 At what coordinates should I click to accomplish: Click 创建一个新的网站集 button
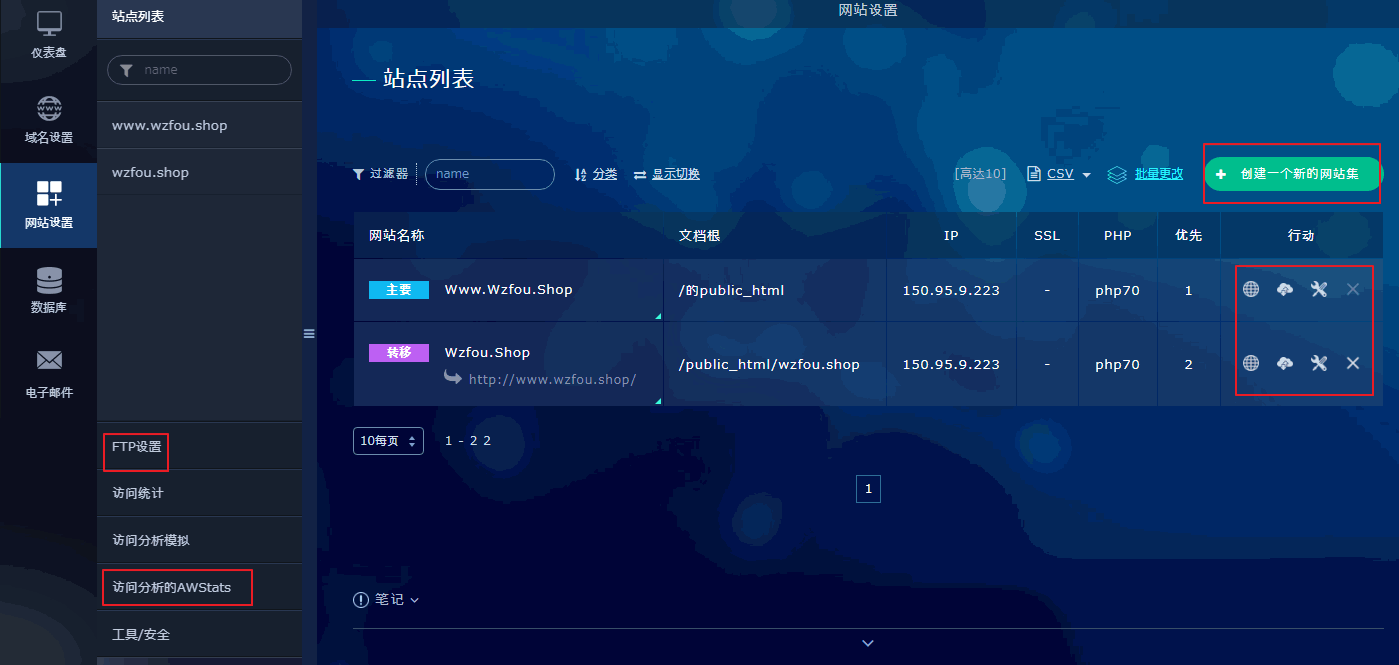[x=1292, y=174]
